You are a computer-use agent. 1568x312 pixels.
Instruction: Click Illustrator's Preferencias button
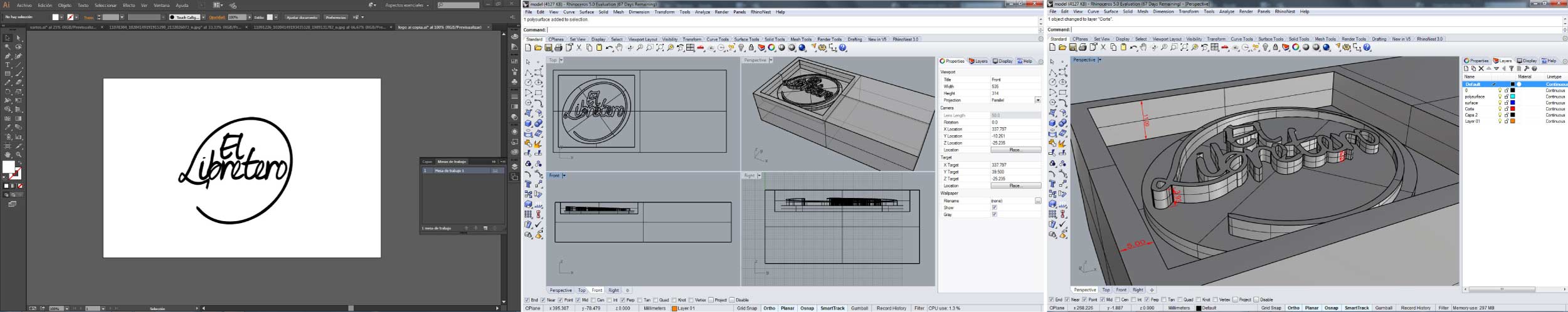(336, 17)
